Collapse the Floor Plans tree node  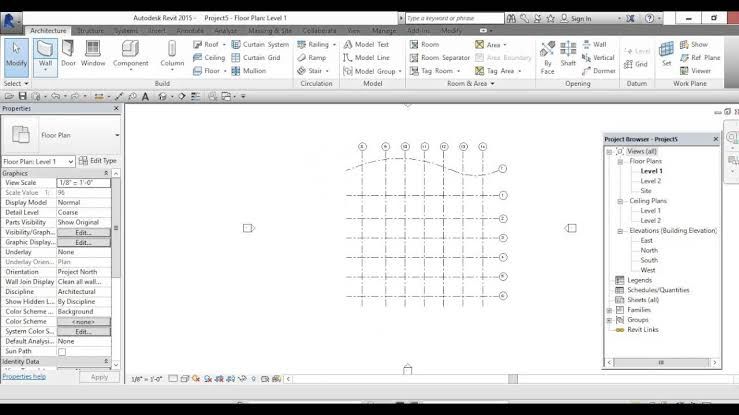(x=620, y=162)
